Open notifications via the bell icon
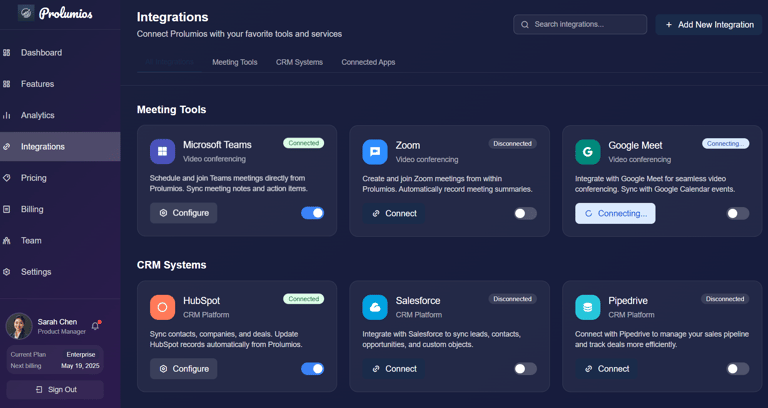The height and width of the screenshot is (408, 768). [x=96, y=326]
